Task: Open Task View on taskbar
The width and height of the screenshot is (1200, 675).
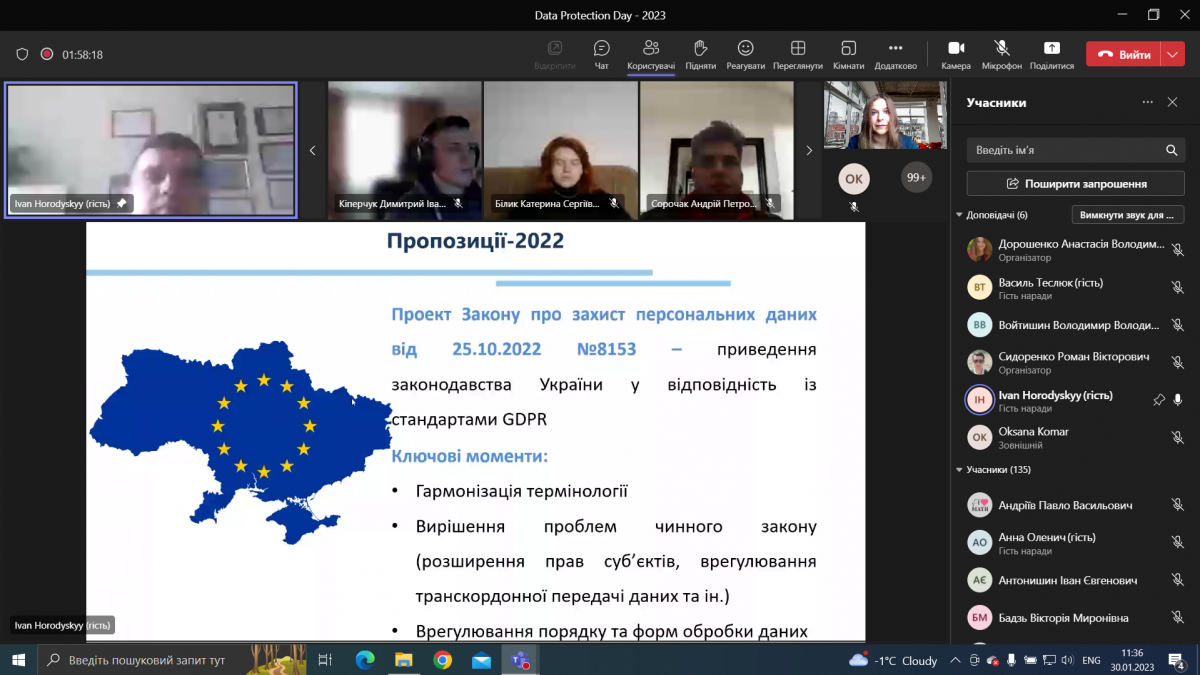Action: click(325, 660)
